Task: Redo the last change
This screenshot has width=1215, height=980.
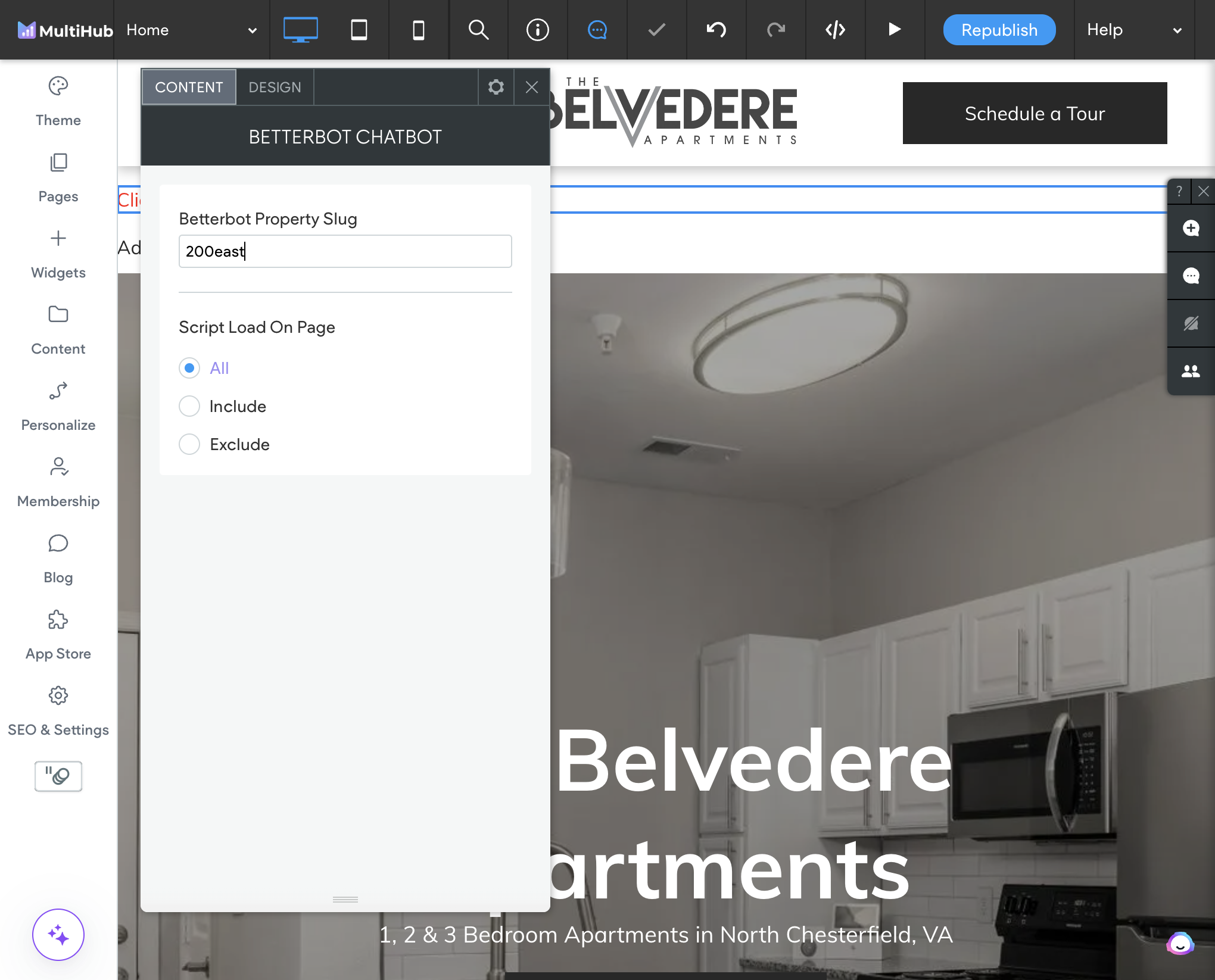Action: (x=776, y=30)
